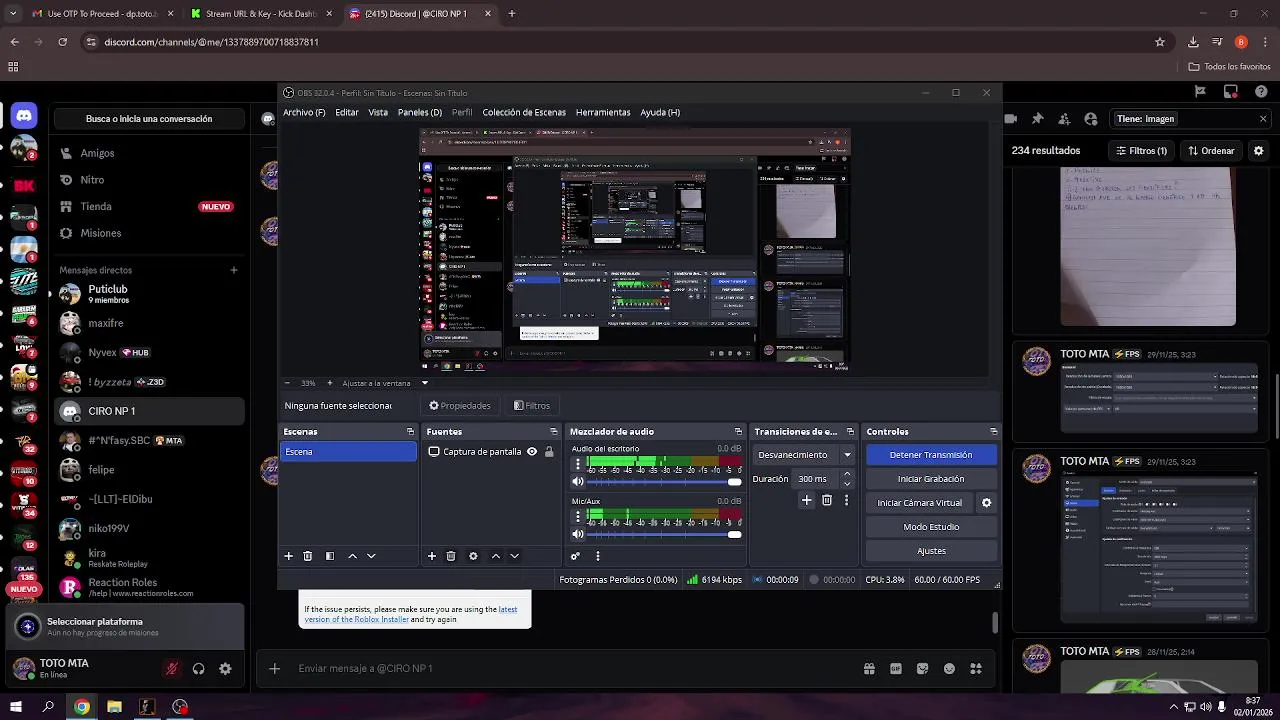Move source up in Fuentes toolbar
The height and width of the screenshot is (720, 1280).
click(x=495, y=556)
